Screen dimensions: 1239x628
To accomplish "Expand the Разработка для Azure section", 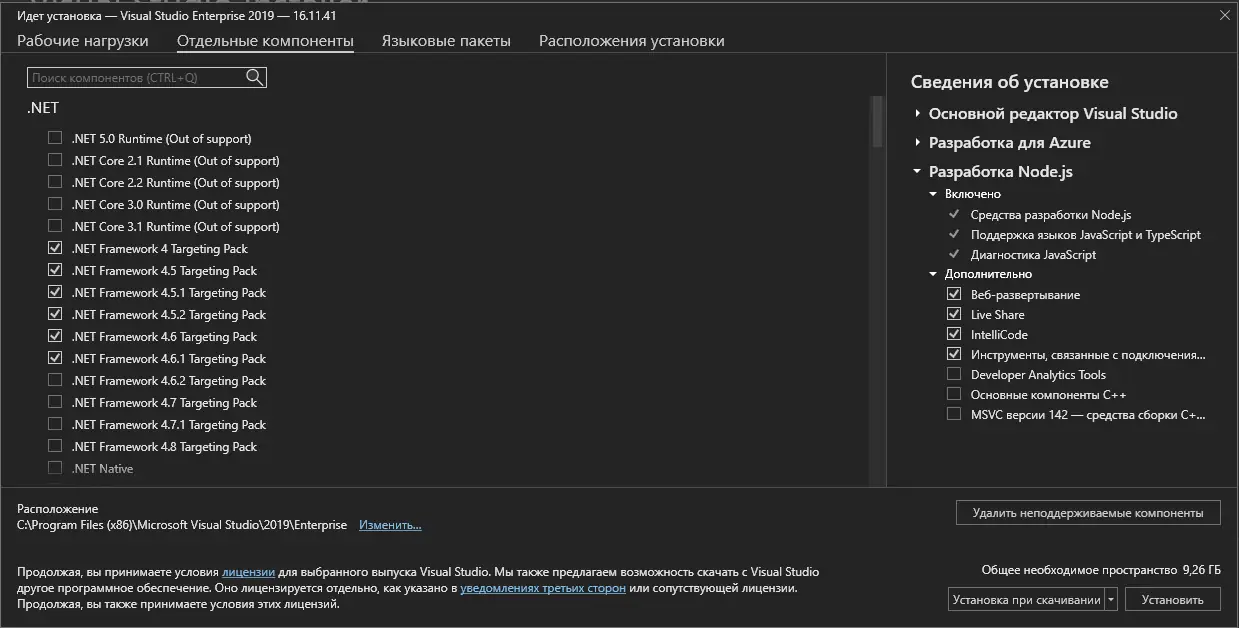I will click(x=917, y=143).
